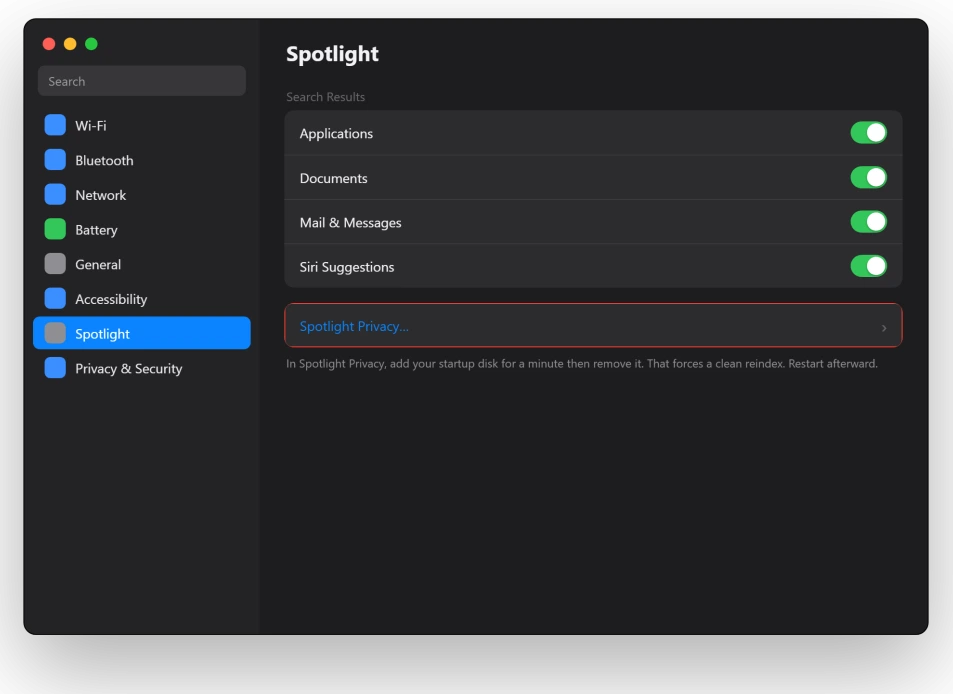Click the Siri Suggestions label
This screenshot has width=953, height=694.
click(x=347, y=267)
